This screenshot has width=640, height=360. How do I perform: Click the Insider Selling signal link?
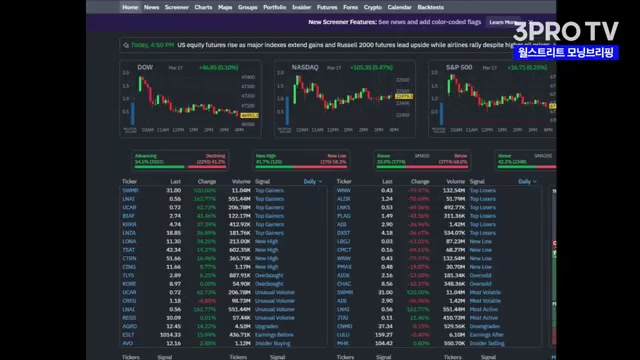[487, 343]
